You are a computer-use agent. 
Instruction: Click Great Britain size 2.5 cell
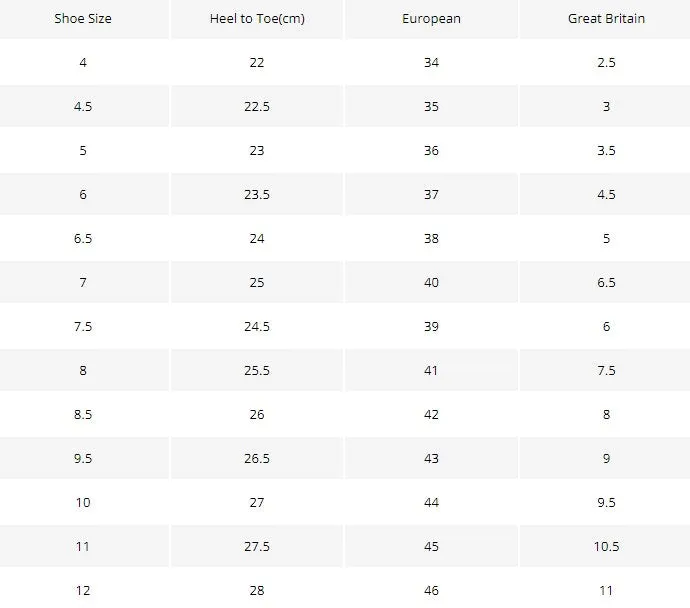[x=606, y=62]
